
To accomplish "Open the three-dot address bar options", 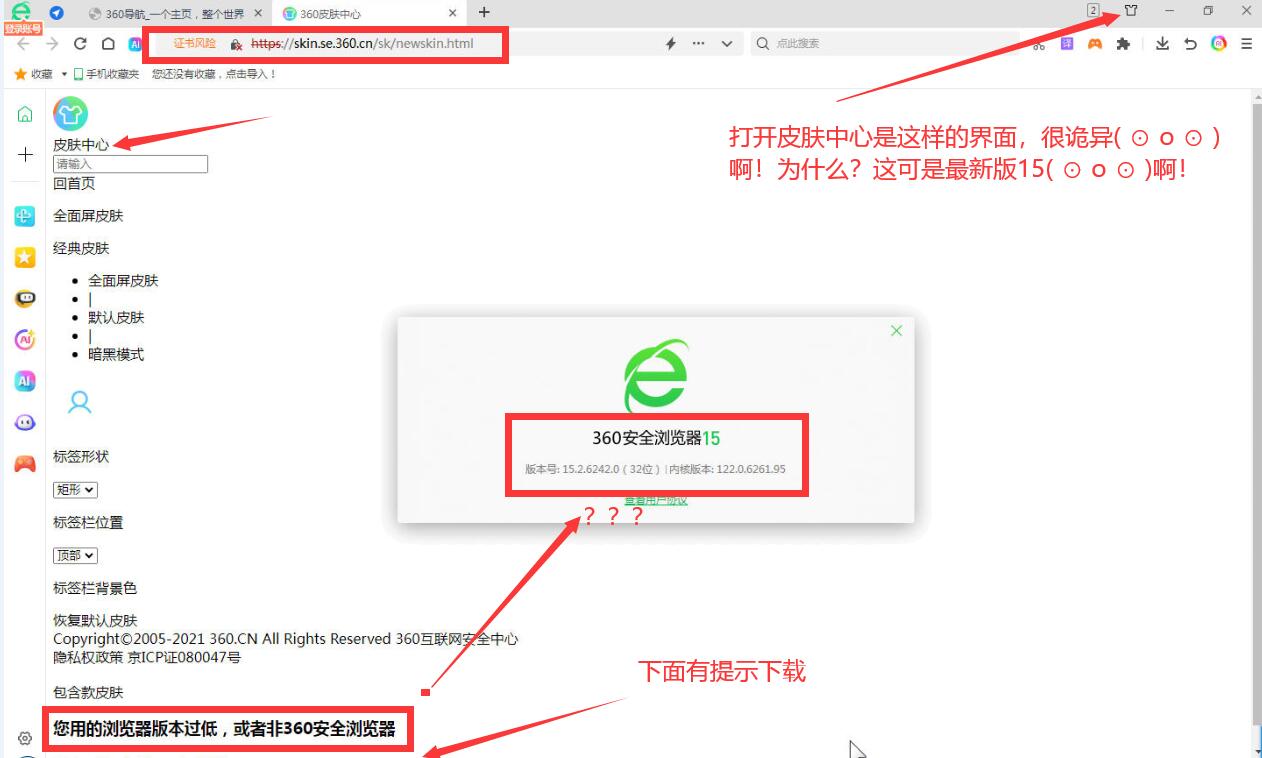I will pyautogui.click(x=698, y=44).
